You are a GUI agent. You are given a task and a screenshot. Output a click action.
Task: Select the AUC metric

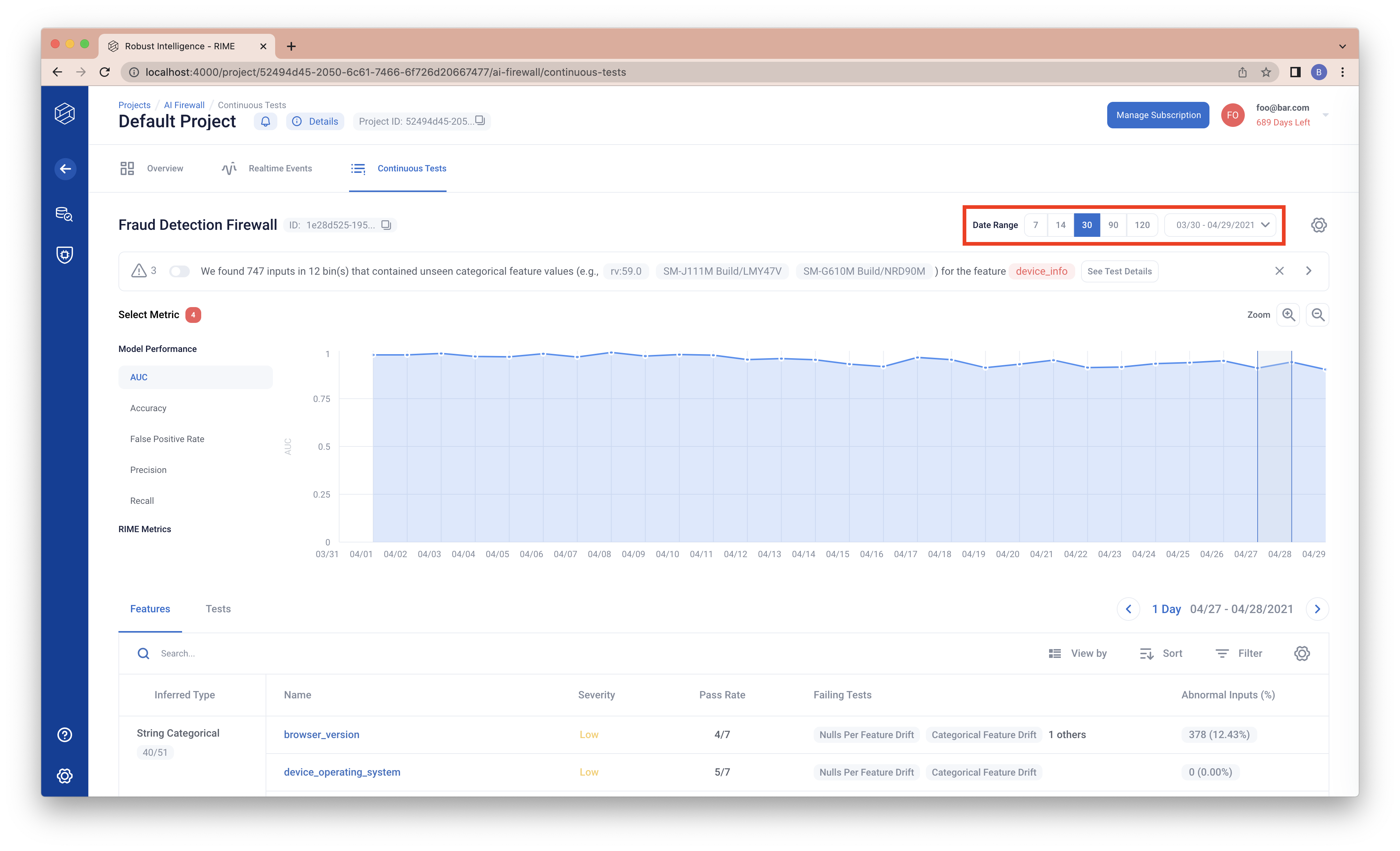pyautogui.click(x=195, y=377)
